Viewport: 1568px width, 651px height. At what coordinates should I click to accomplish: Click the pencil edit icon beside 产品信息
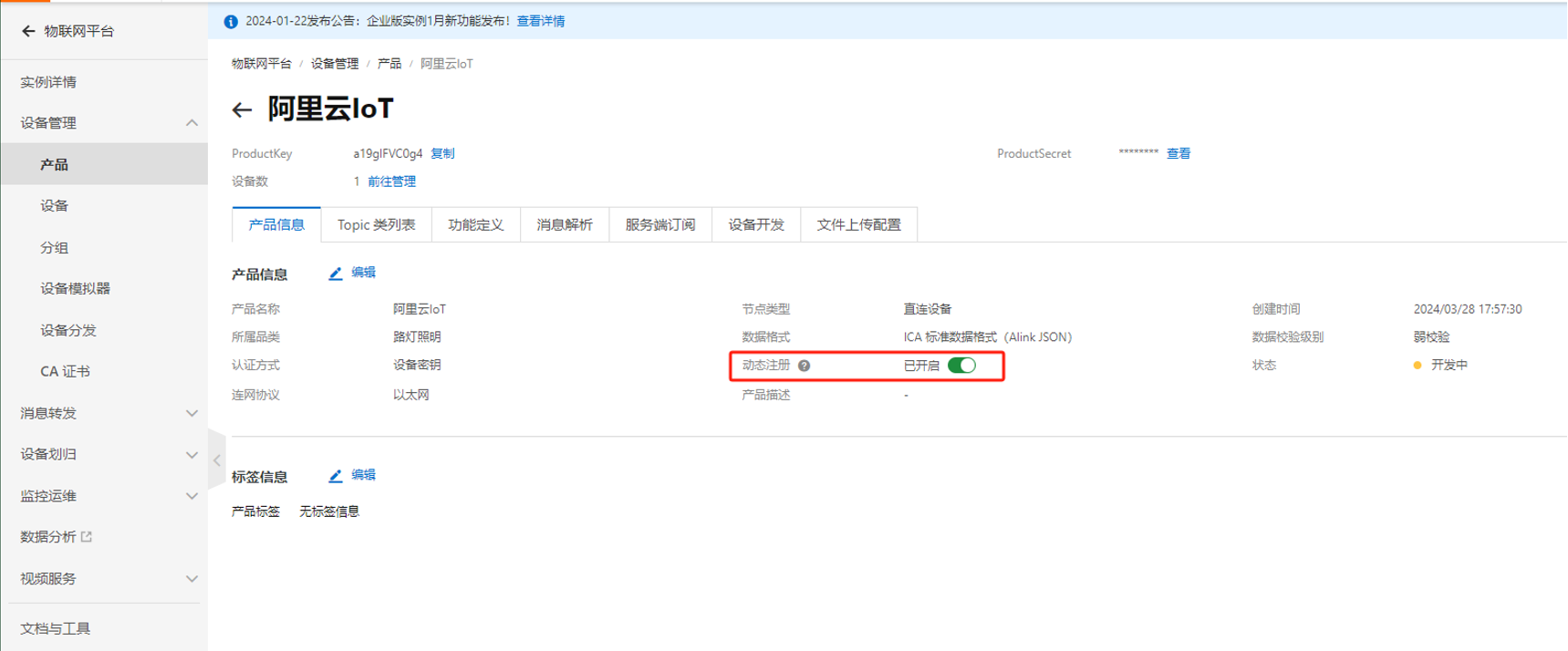point(336,274)
